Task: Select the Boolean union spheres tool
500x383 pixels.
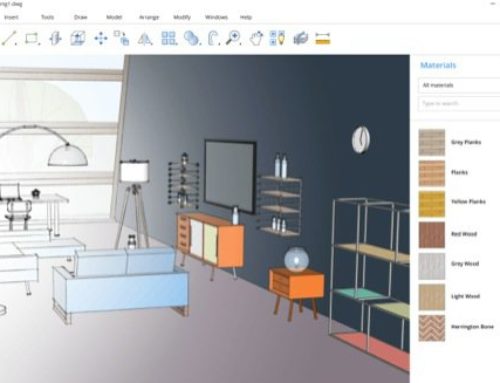Action: click(192, 38)
